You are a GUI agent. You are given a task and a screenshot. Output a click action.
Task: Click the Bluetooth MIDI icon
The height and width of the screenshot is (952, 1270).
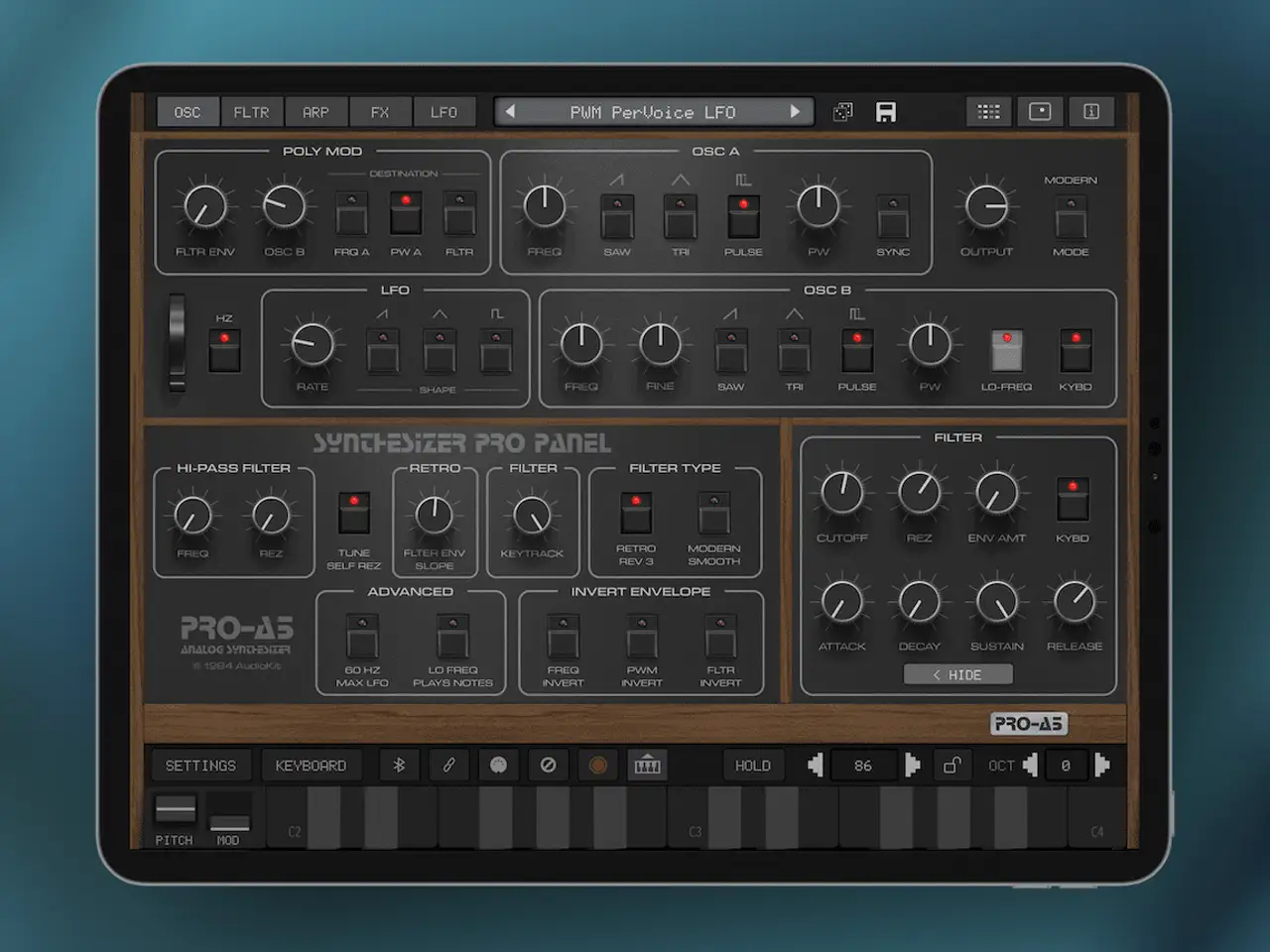(399, 766)
